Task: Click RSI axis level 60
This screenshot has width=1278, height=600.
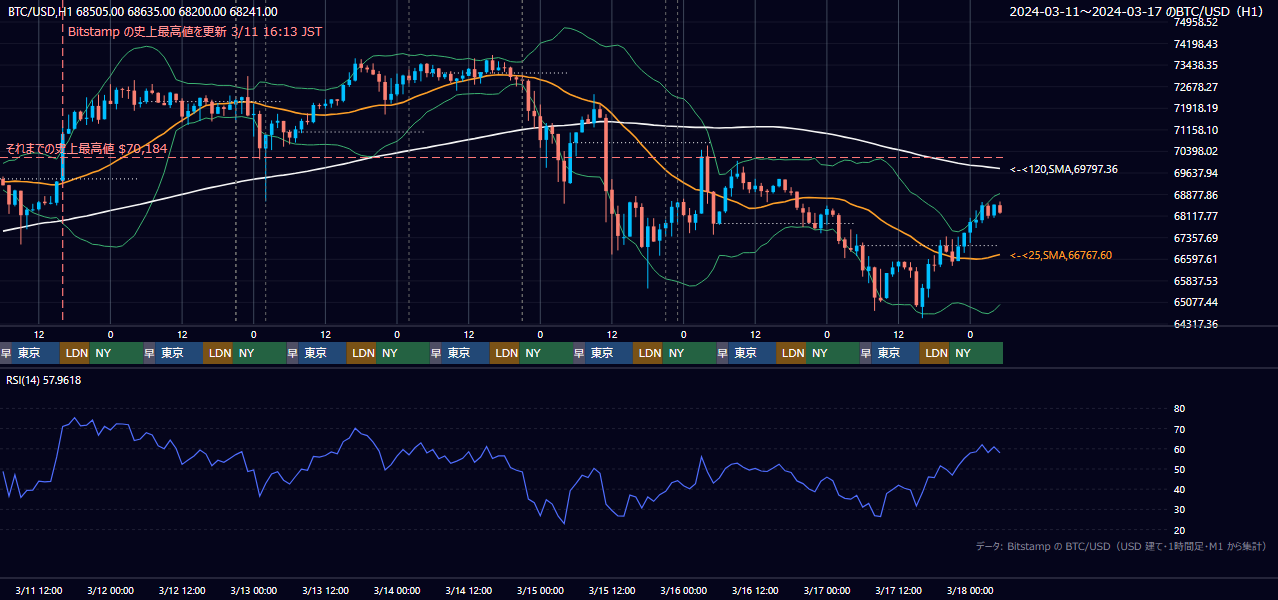Action: (1179, 449)
